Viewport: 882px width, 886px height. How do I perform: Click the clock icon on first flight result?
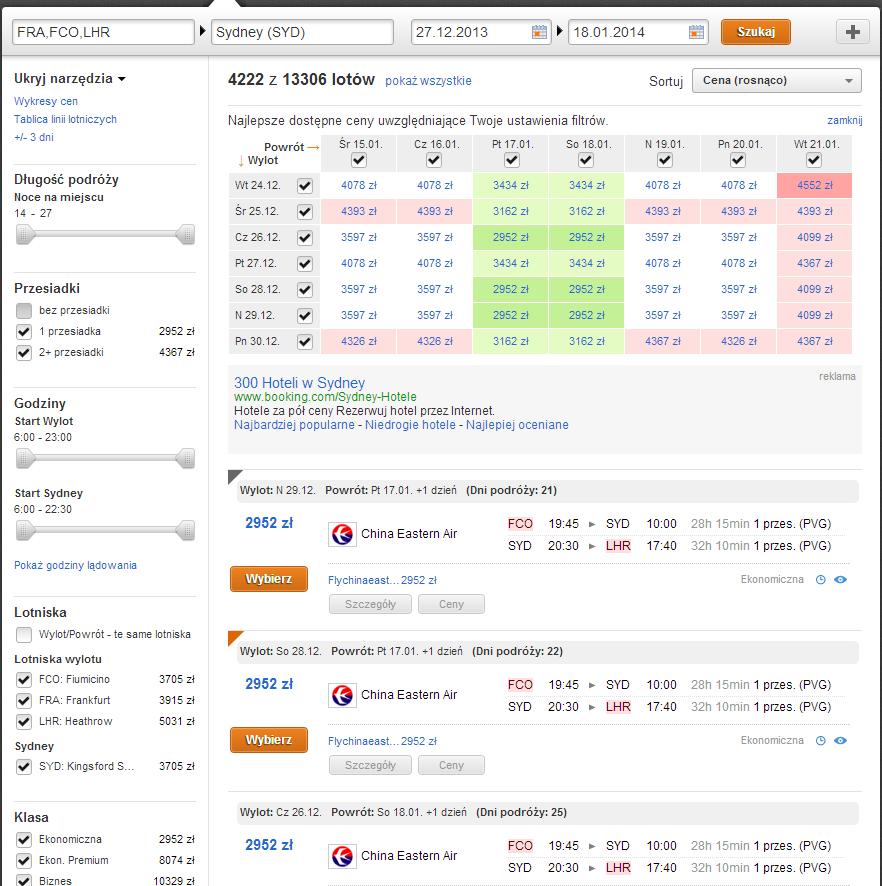point(820,580)
